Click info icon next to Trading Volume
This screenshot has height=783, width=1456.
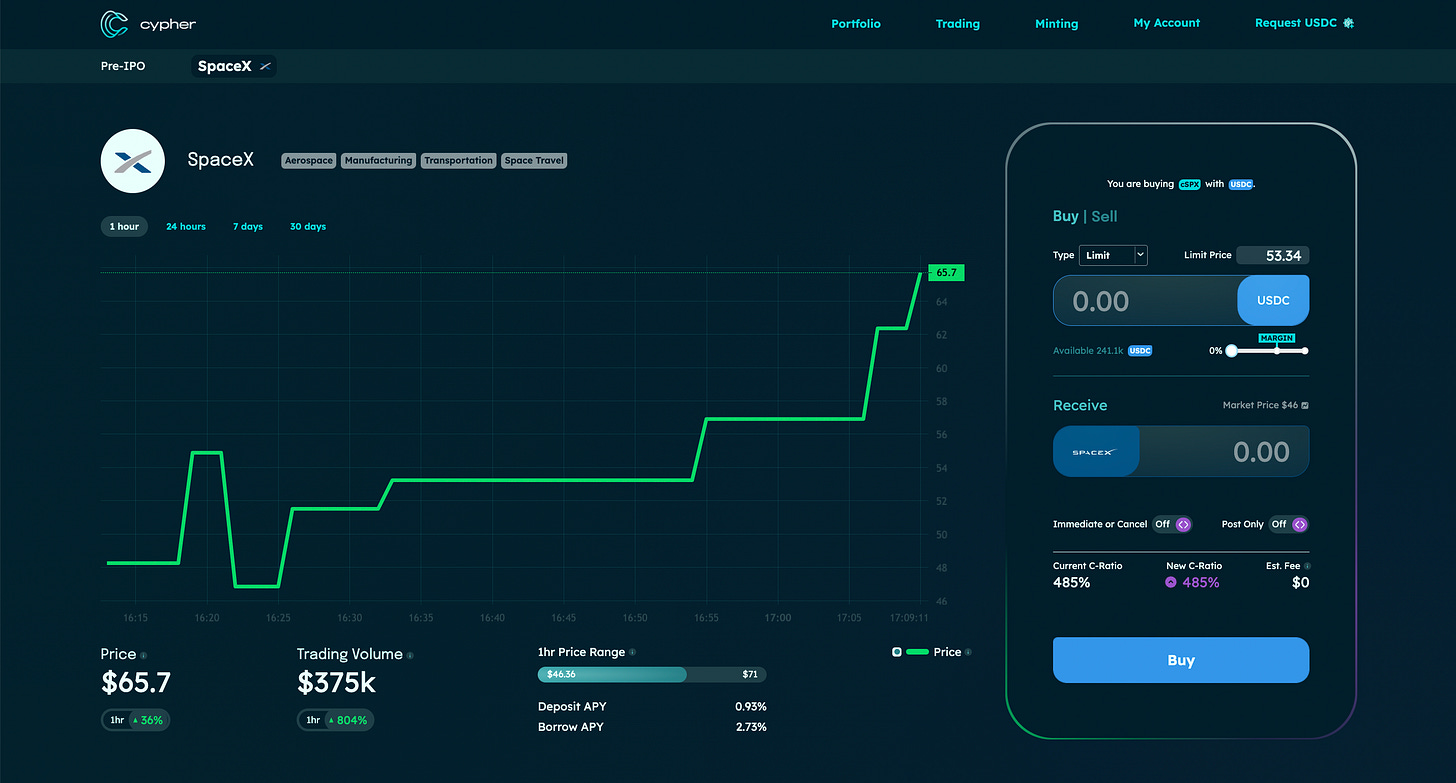(x=410, y=655)
